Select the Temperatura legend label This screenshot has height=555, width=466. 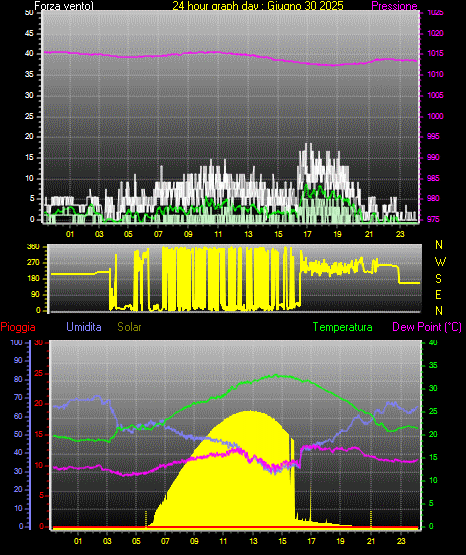(x=343, y=327)
